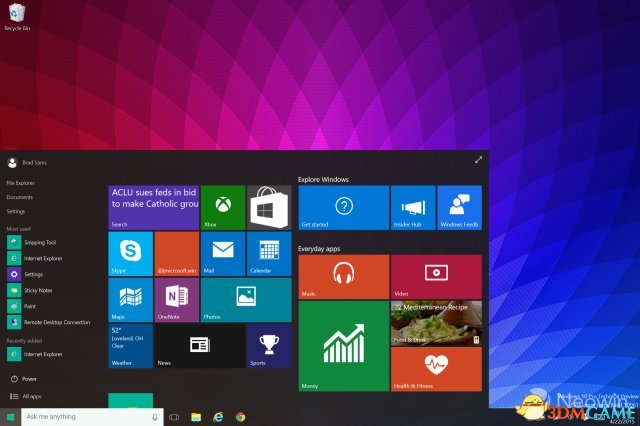Open the Search news headline tile
640x426 pixels.
(x=154, y=208)
